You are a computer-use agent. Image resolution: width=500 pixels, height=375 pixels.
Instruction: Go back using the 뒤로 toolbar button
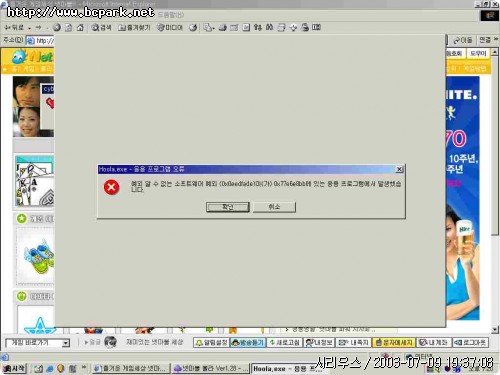point(14,27)
